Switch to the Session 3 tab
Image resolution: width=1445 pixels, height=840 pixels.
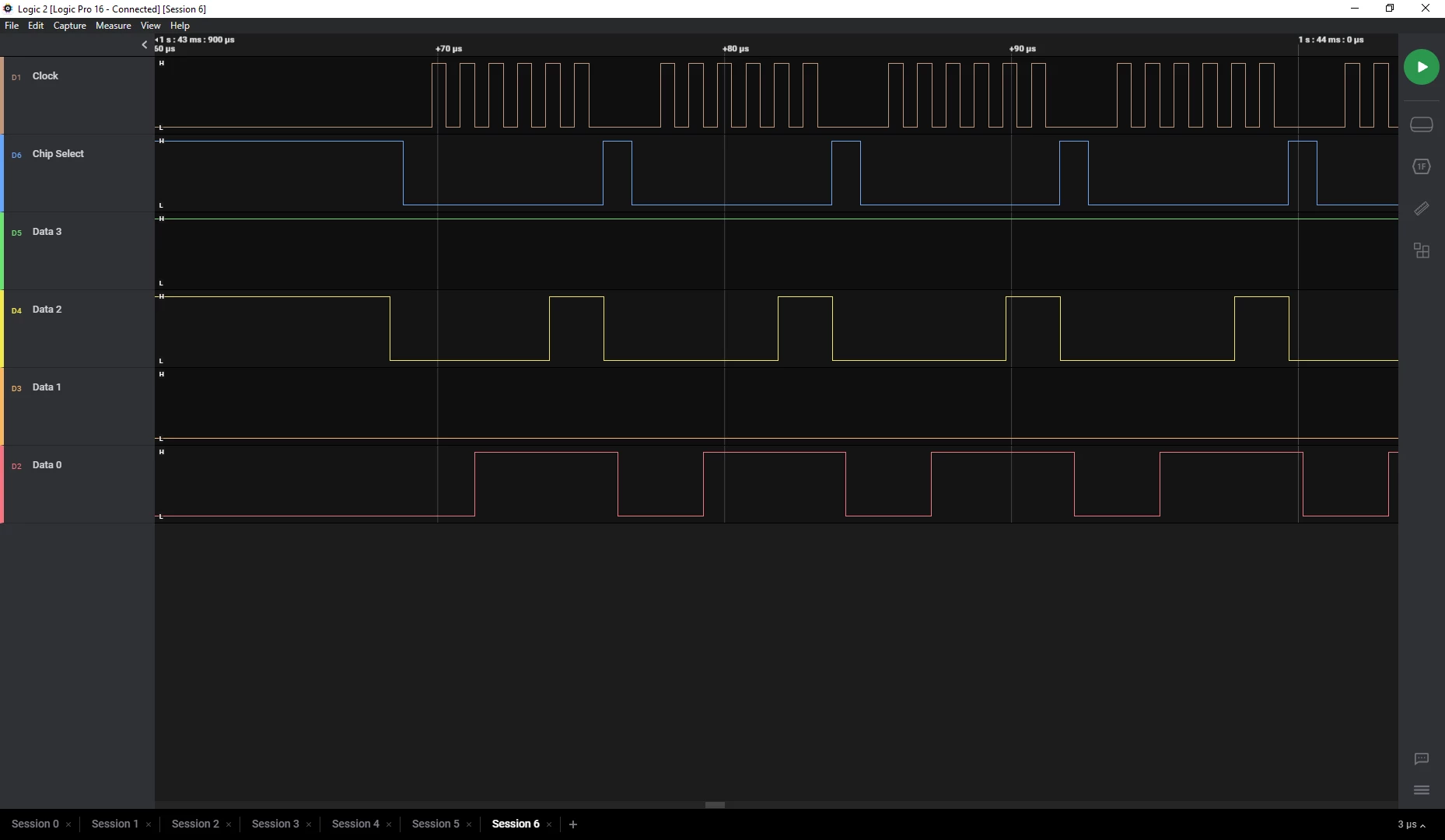(275, 824)
